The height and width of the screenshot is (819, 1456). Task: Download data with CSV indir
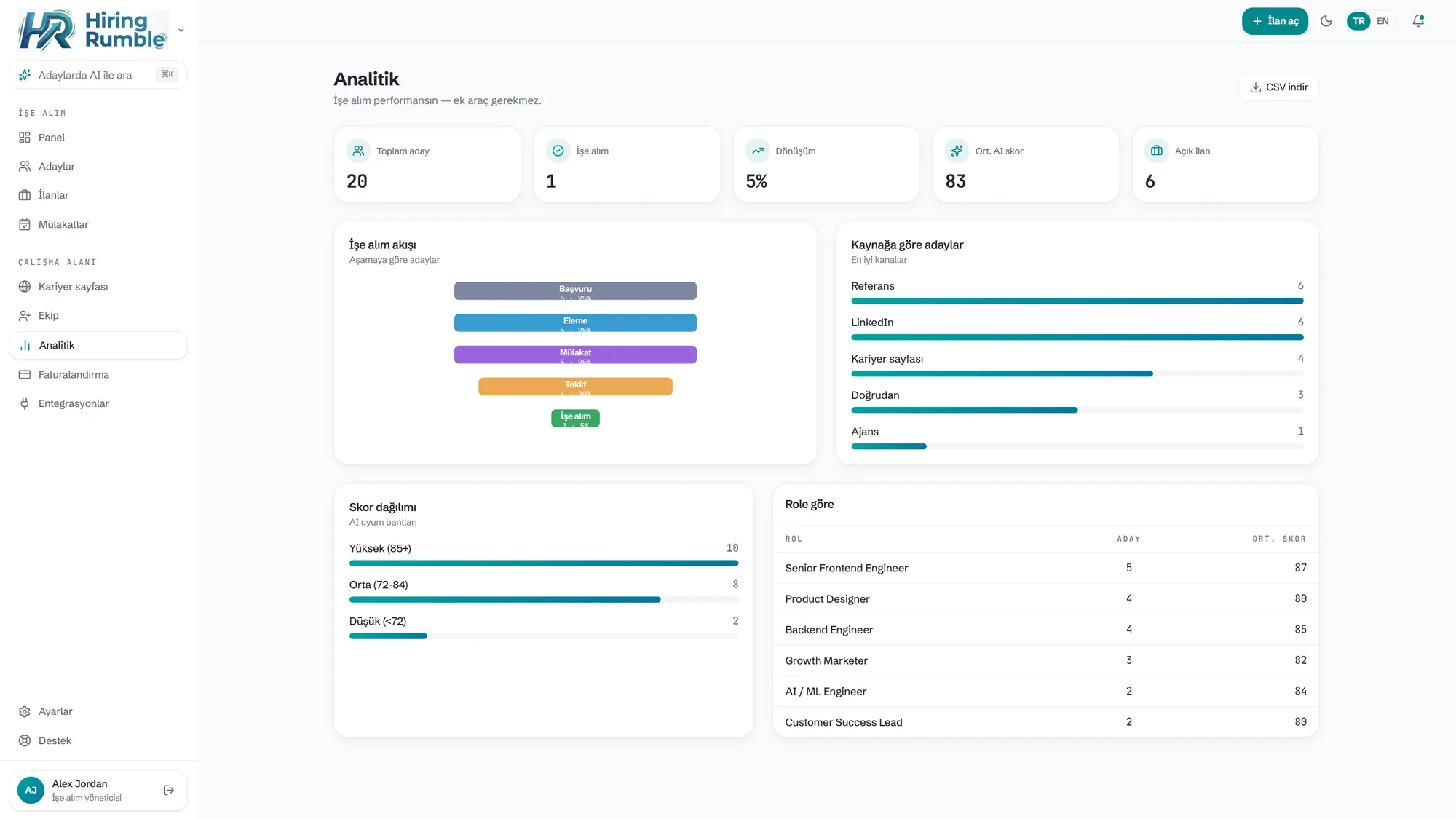[1278, 87]
